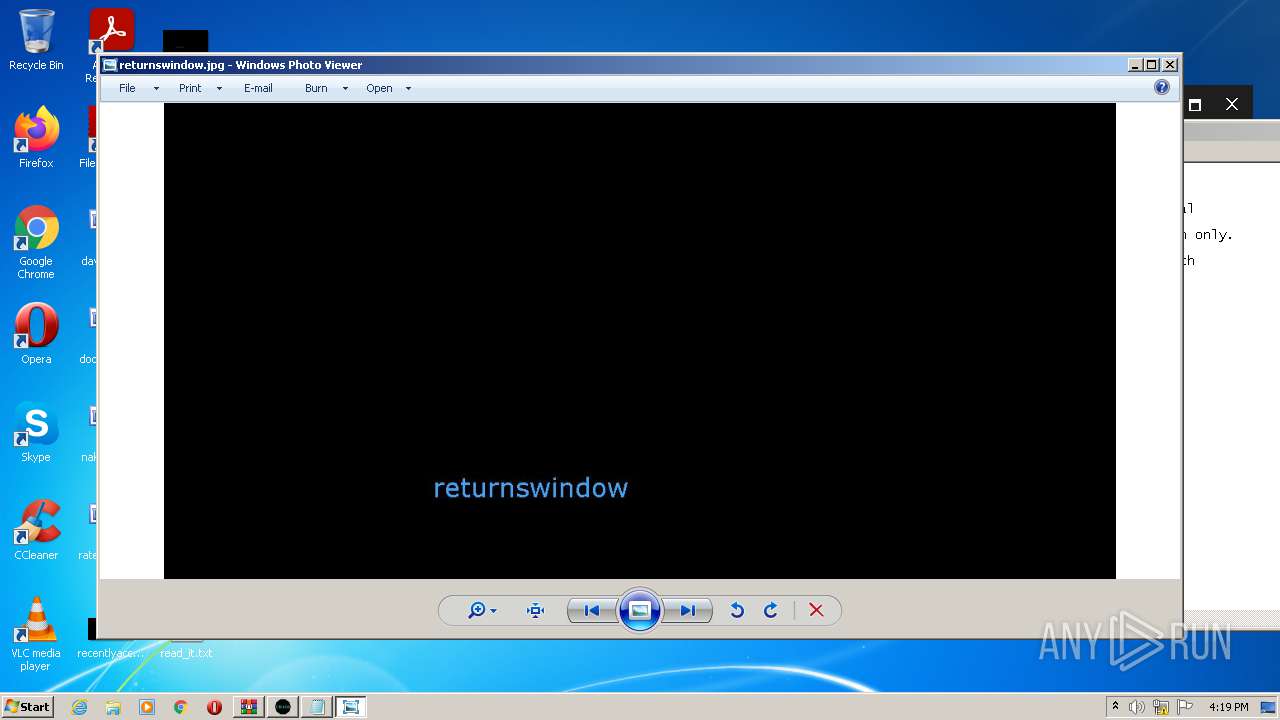Switch to the WinRAR taskbar item
The width and height of the screenshot is (1280, 720).
coord(249,707)
